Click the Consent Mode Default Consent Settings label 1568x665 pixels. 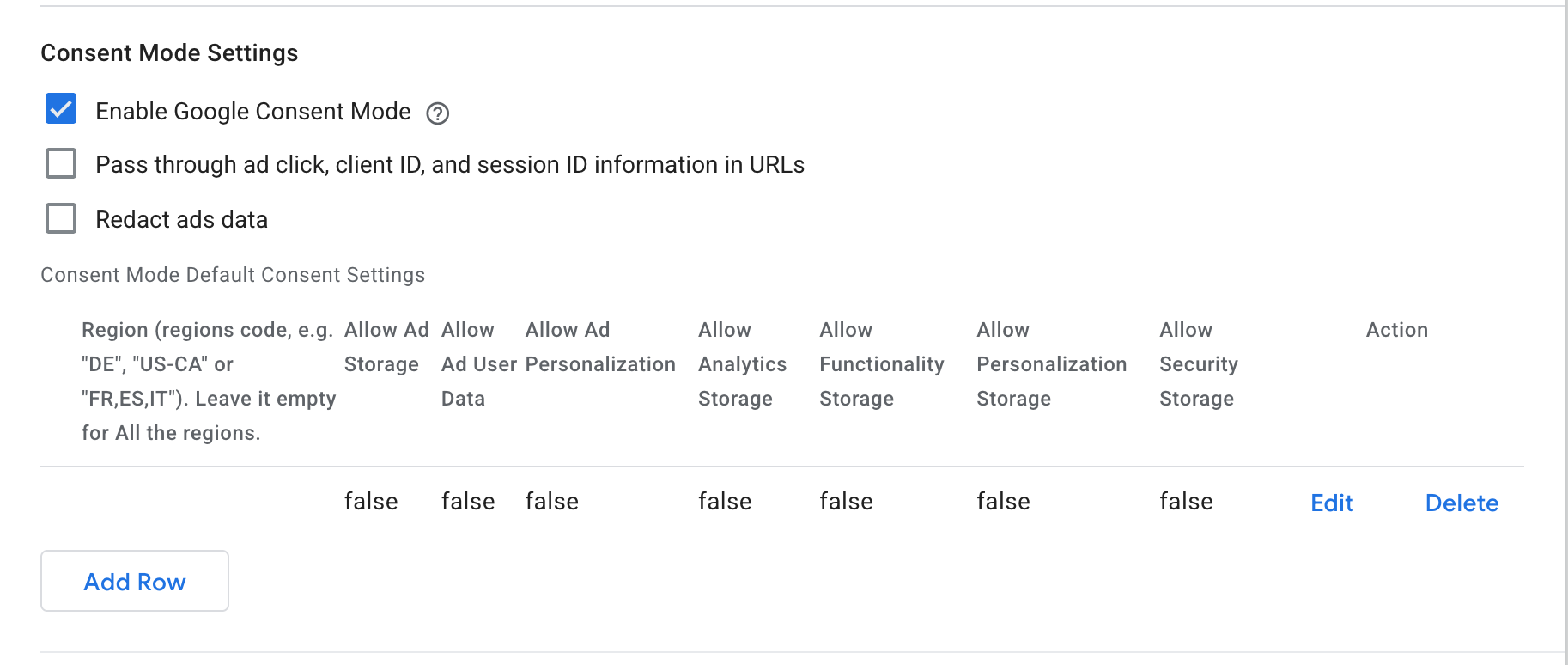[x=232, y=275]
